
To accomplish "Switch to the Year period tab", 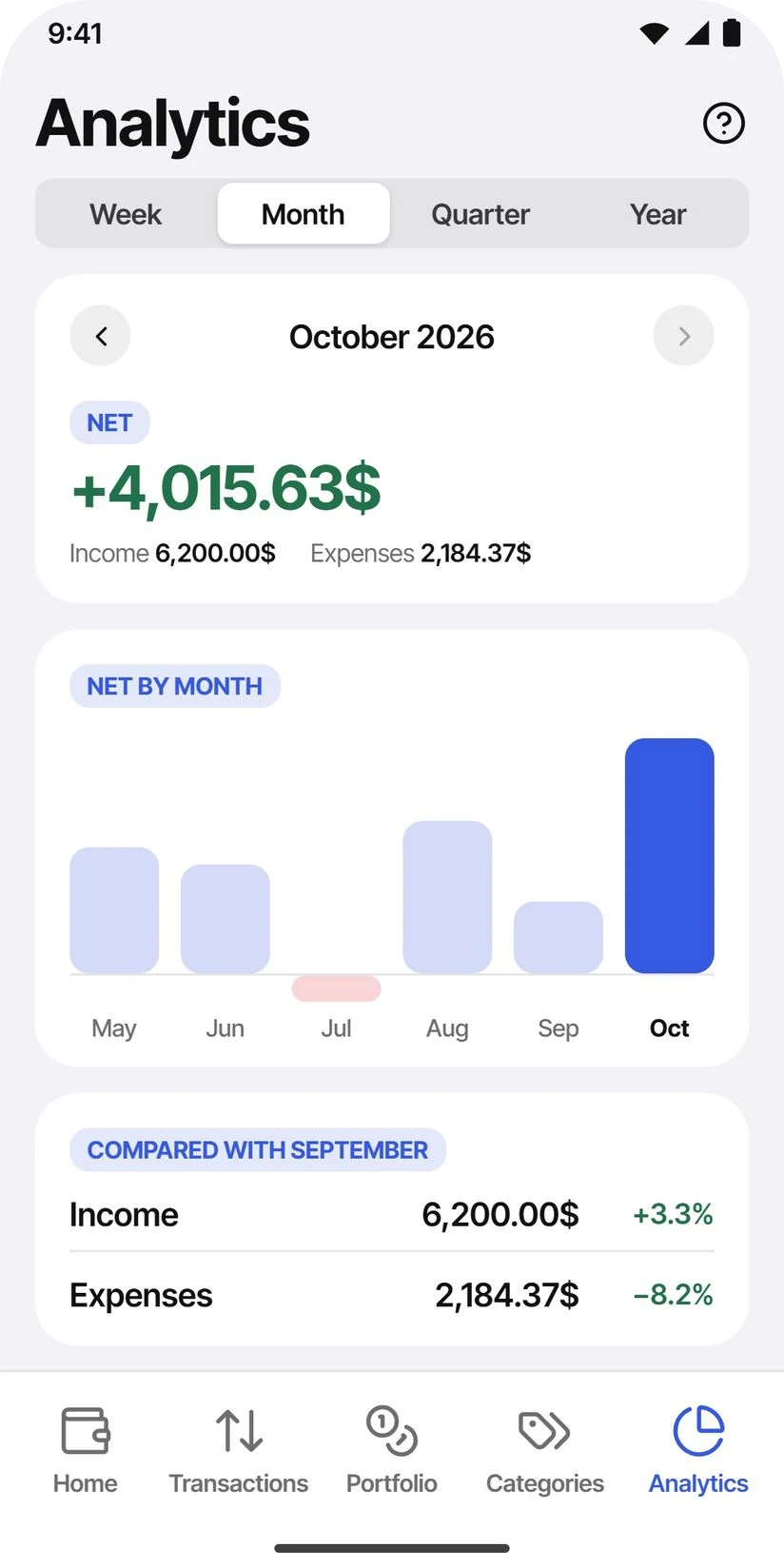I will tap(658, 214).
